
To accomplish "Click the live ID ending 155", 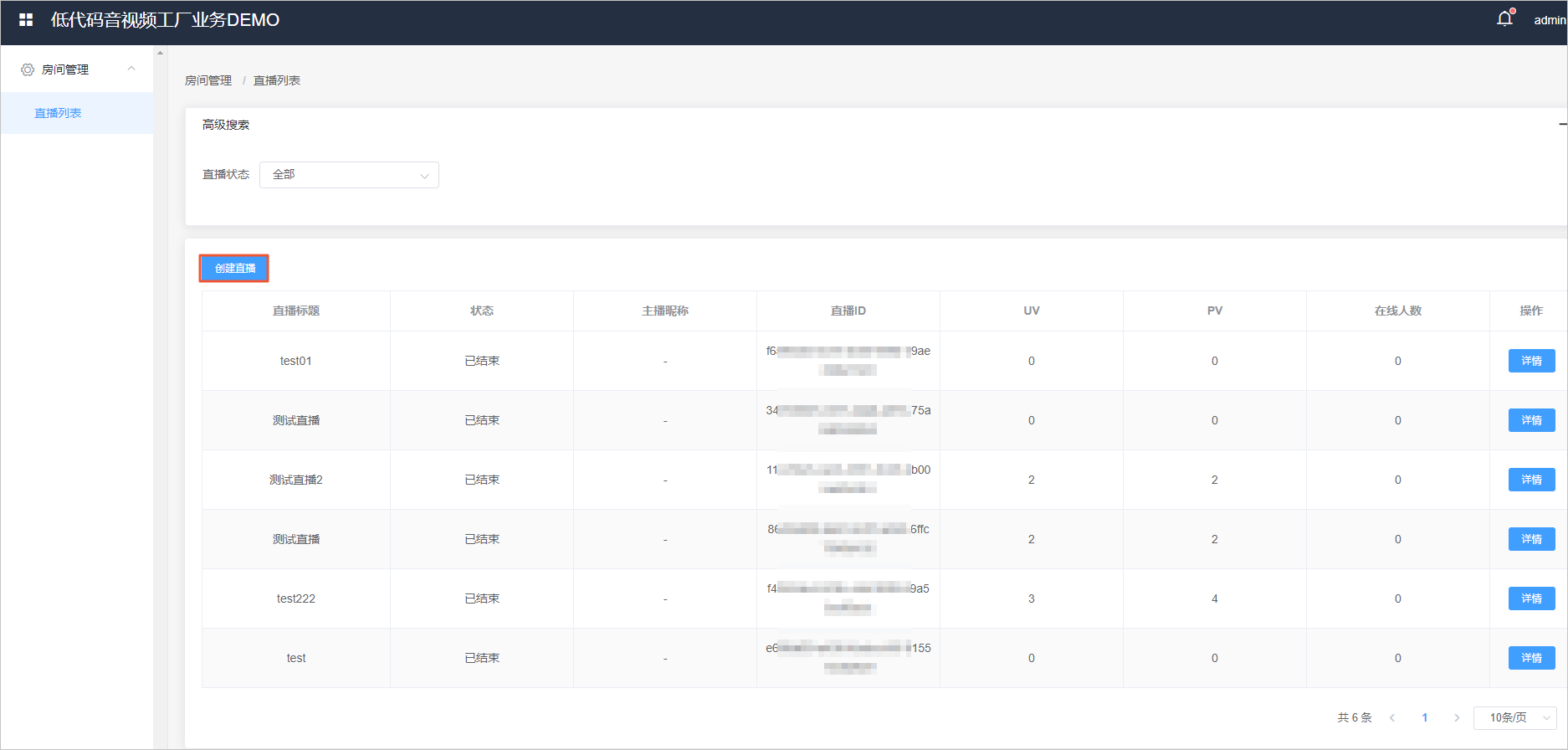I will (848, 657).
